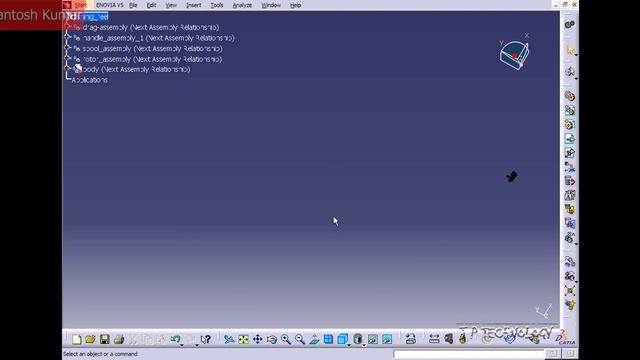Open the Measure Between tool
This screenshot has width=640, height=360.
pyautogui.click(x=434, y=339)
